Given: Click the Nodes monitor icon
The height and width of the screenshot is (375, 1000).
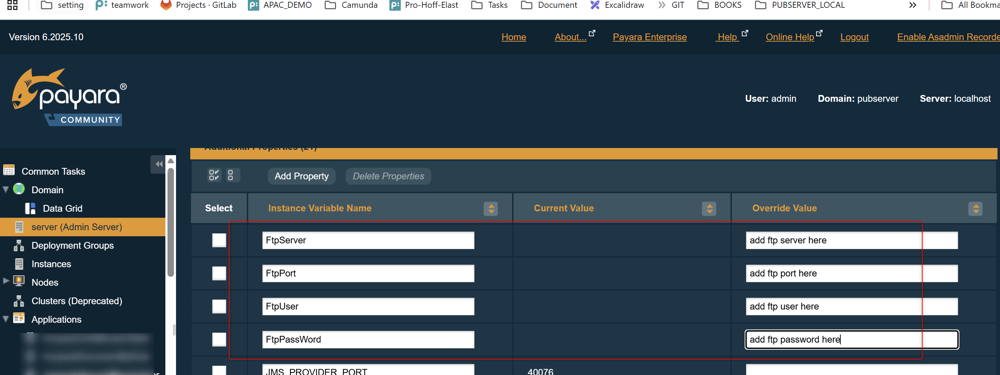Looking at the screenshot, I should coord(19,282).
